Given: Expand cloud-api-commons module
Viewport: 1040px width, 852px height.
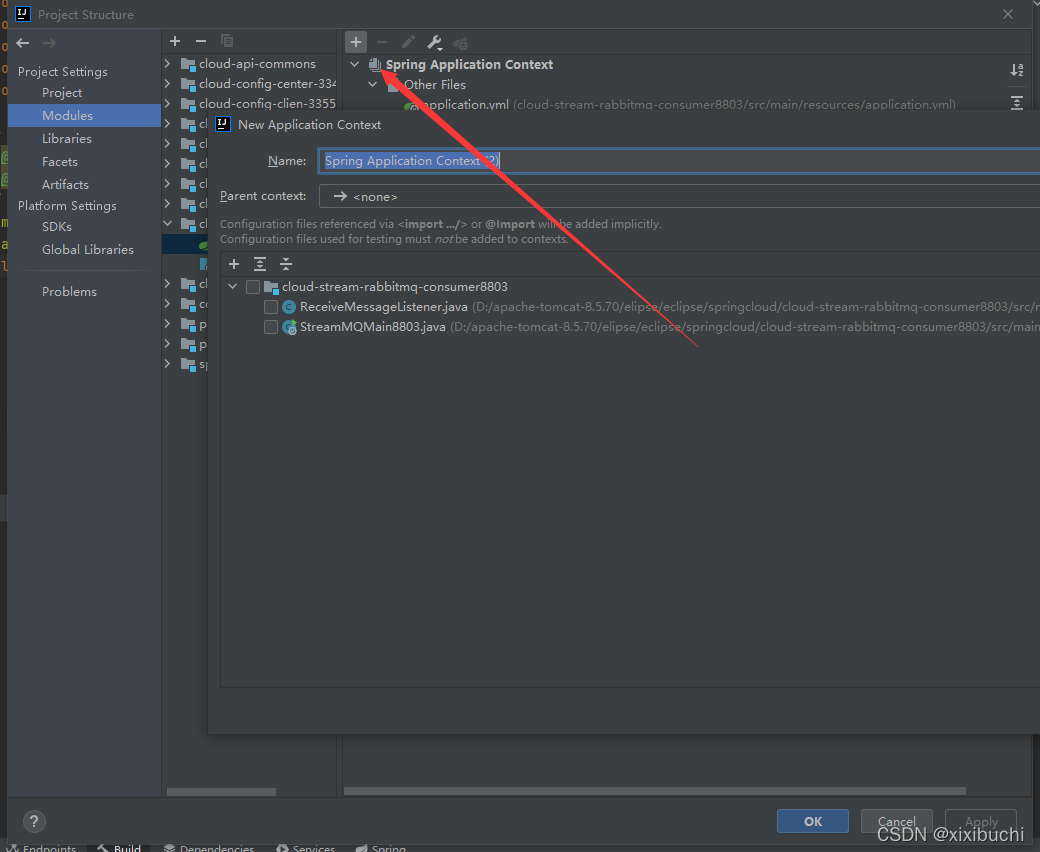Looking at the screenshot, I should 168,64.
